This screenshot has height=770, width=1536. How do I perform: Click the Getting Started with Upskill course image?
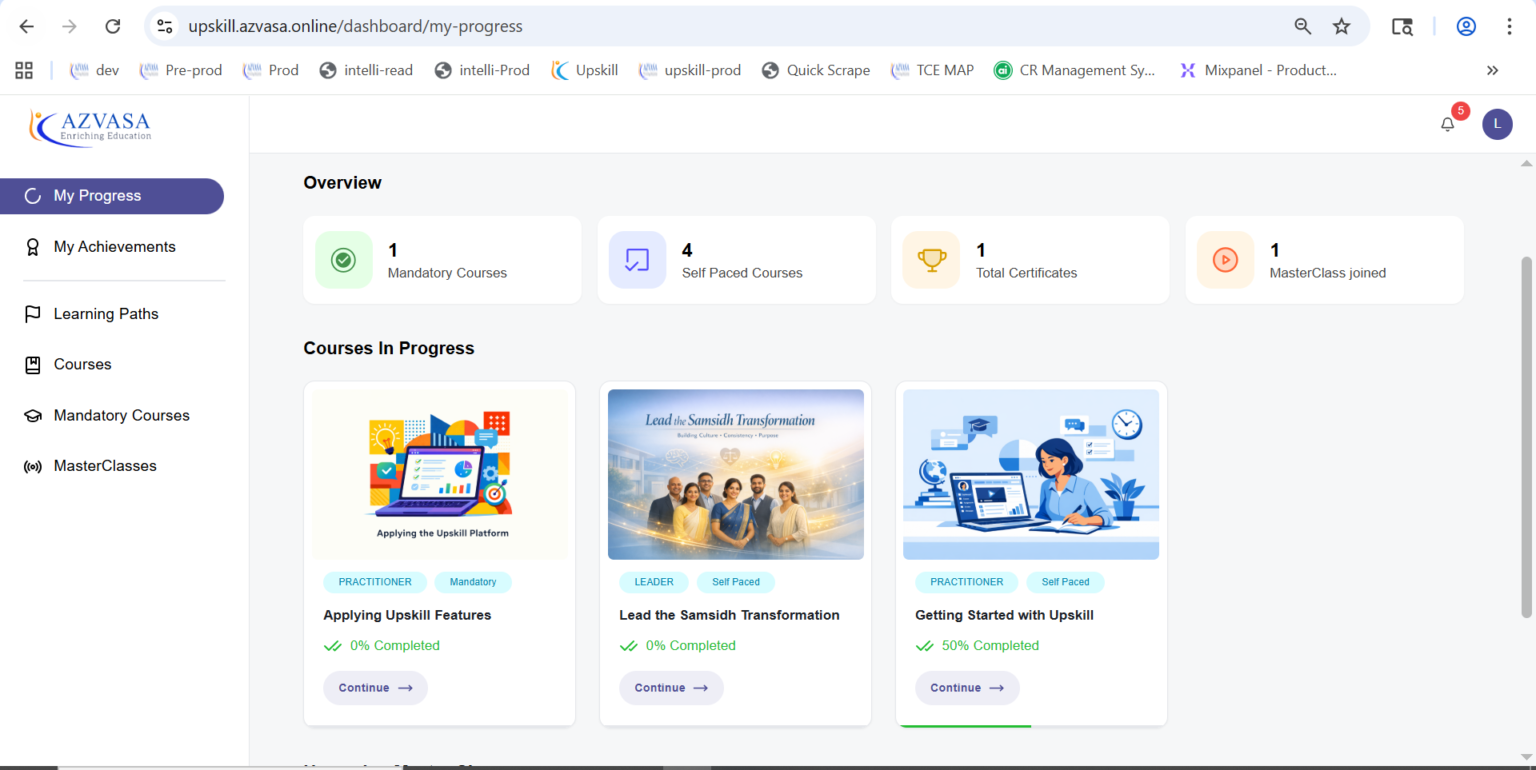[x=1031, y=474]
